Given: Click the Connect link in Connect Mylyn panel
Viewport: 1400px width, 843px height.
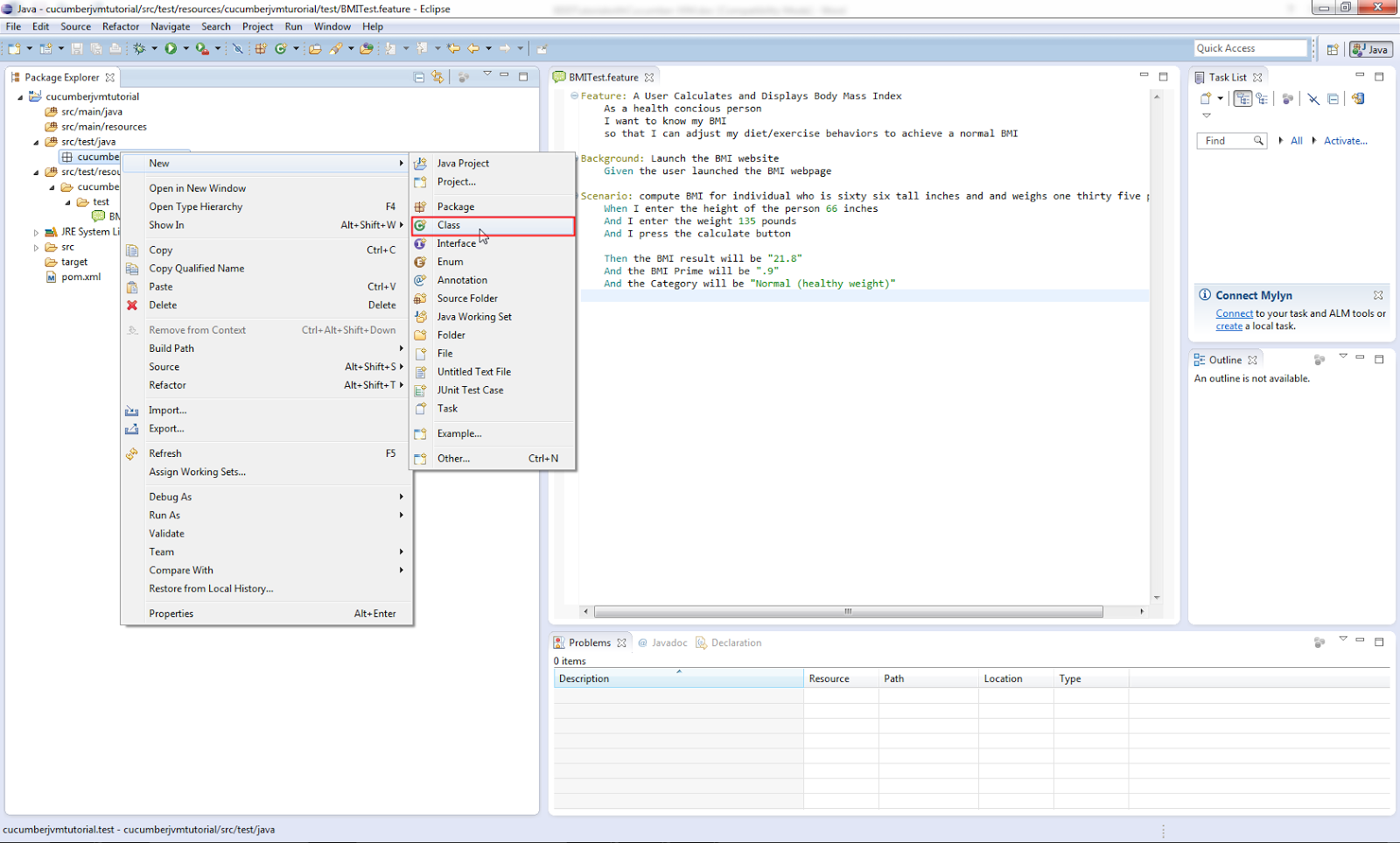Looking at the screenshot, I should point(1234,313).
